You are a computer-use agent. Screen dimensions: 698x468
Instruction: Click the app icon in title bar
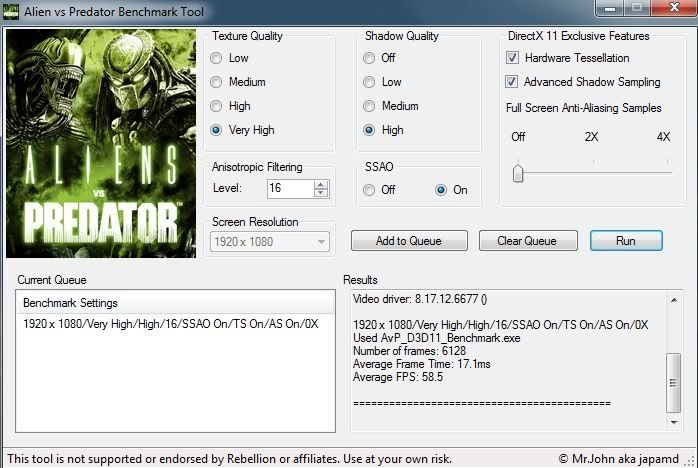11,11
